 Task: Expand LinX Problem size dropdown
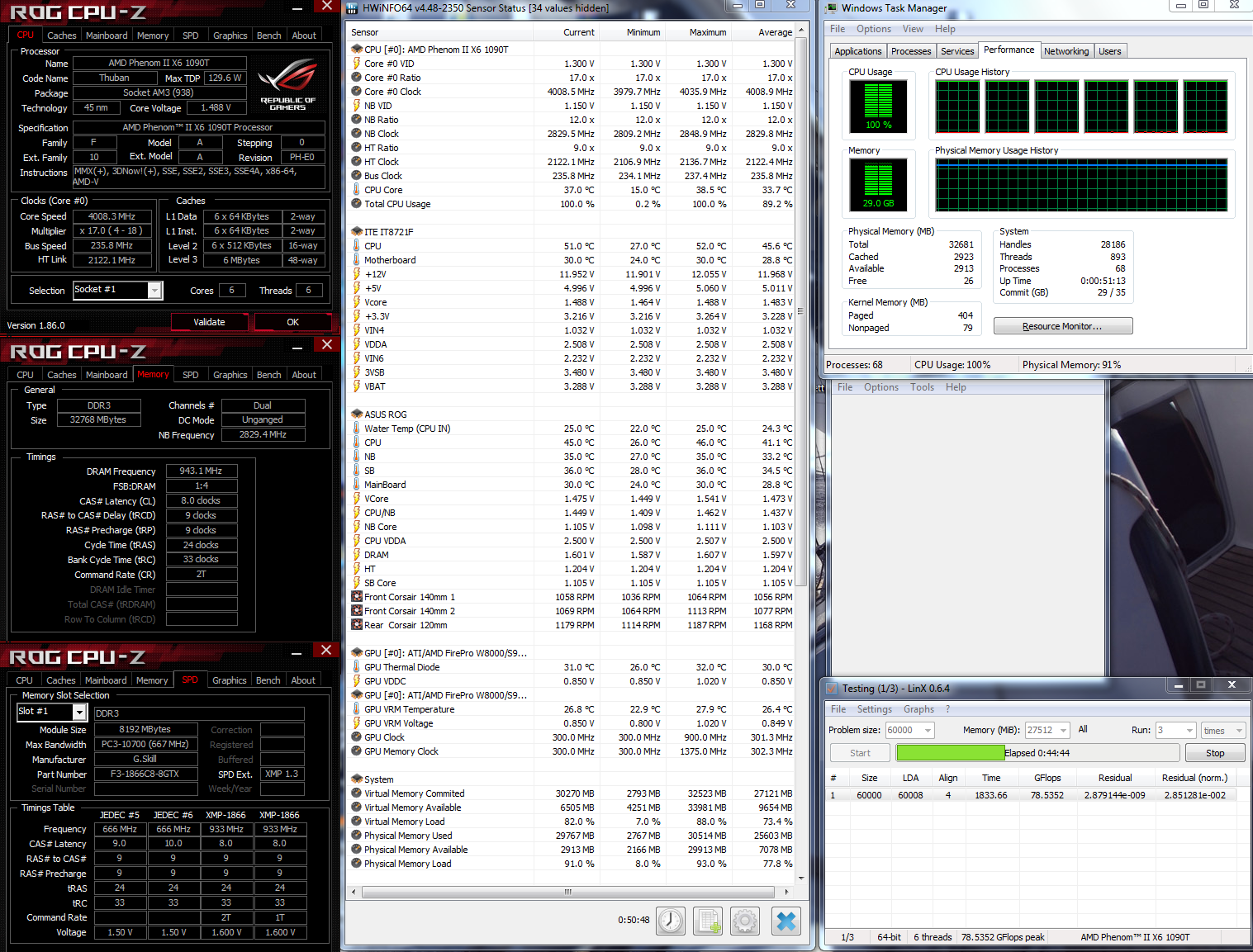pyautogui.click(x=928, y=731)
